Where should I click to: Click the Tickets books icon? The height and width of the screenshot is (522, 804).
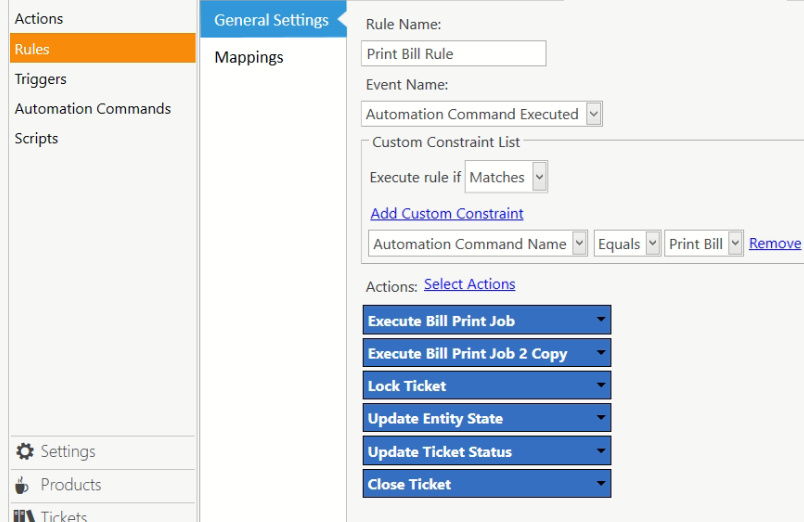[x=24, y=515]
